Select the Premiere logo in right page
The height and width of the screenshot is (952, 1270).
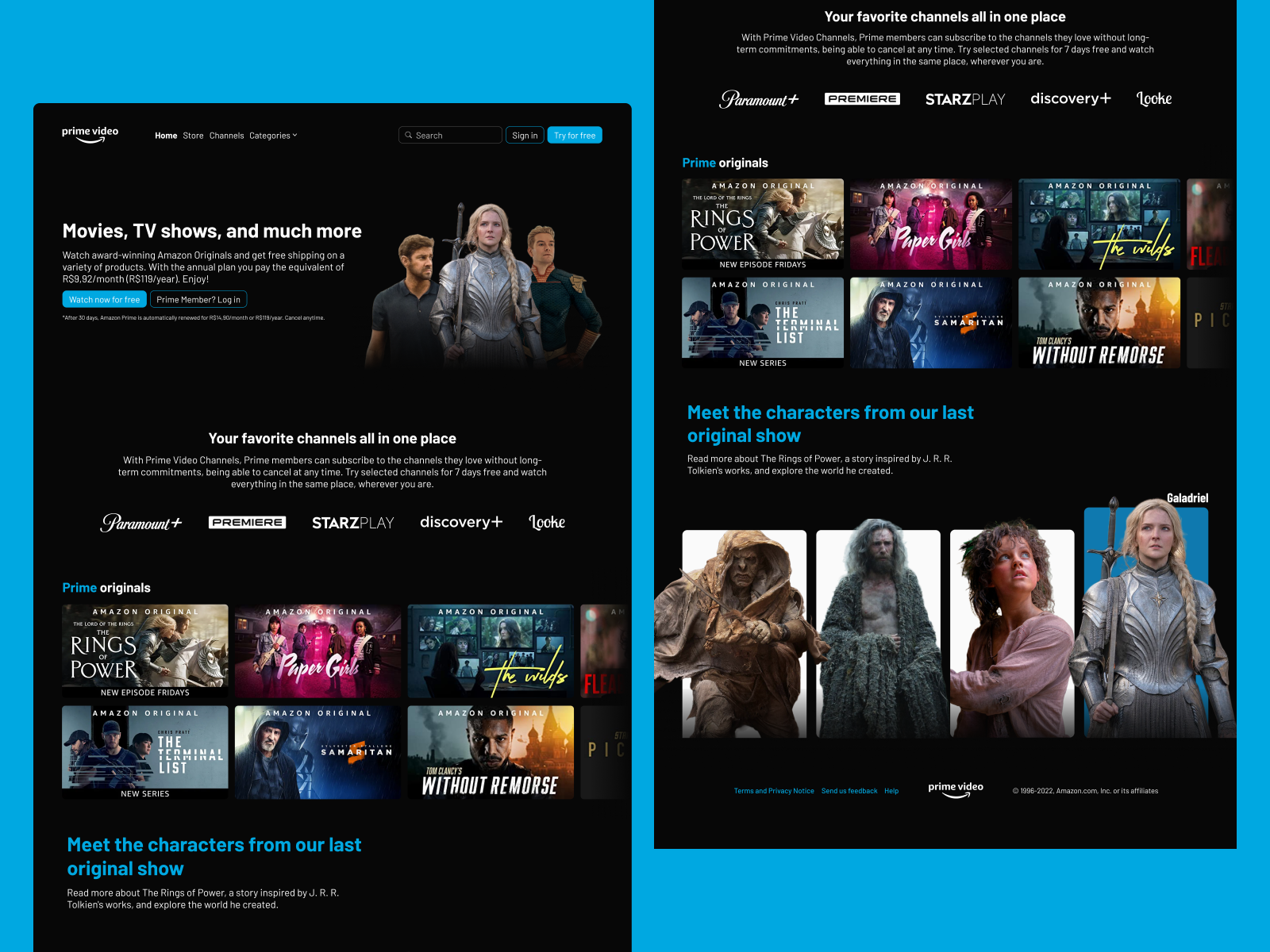(862, 99)
